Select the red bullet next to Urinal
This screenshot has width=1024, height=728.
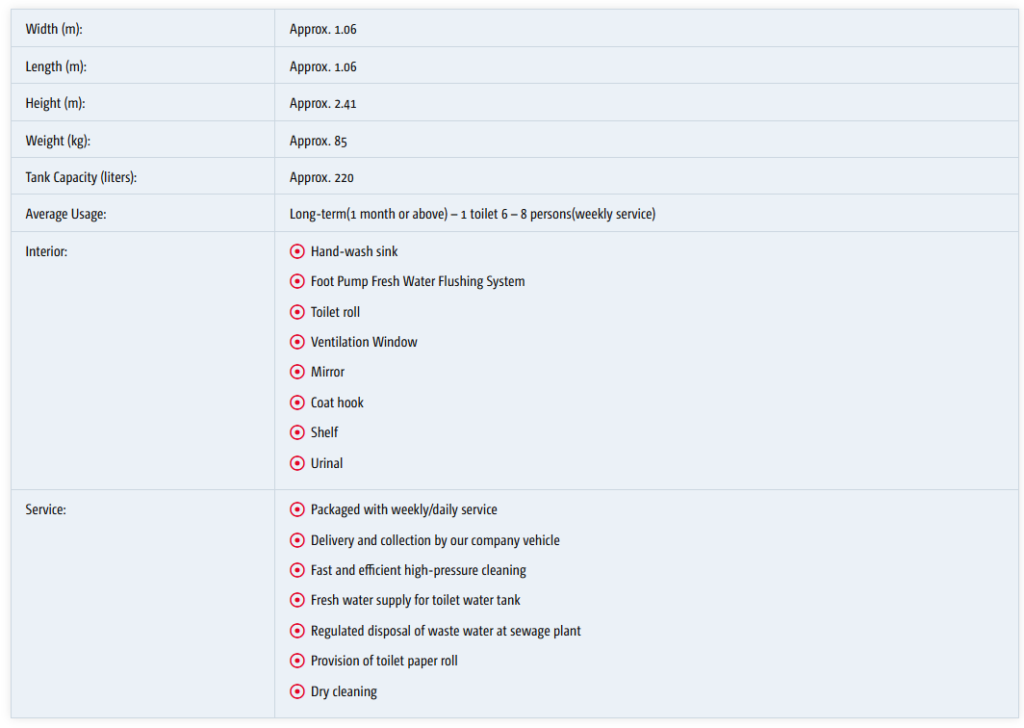click(x=297, y=463)
